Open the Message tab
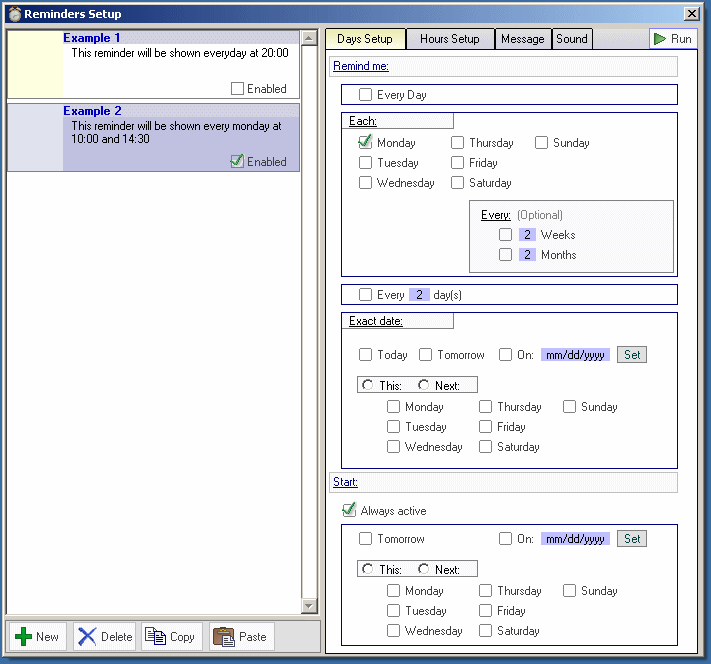This screenshot has width=711, height=664. 522,39
